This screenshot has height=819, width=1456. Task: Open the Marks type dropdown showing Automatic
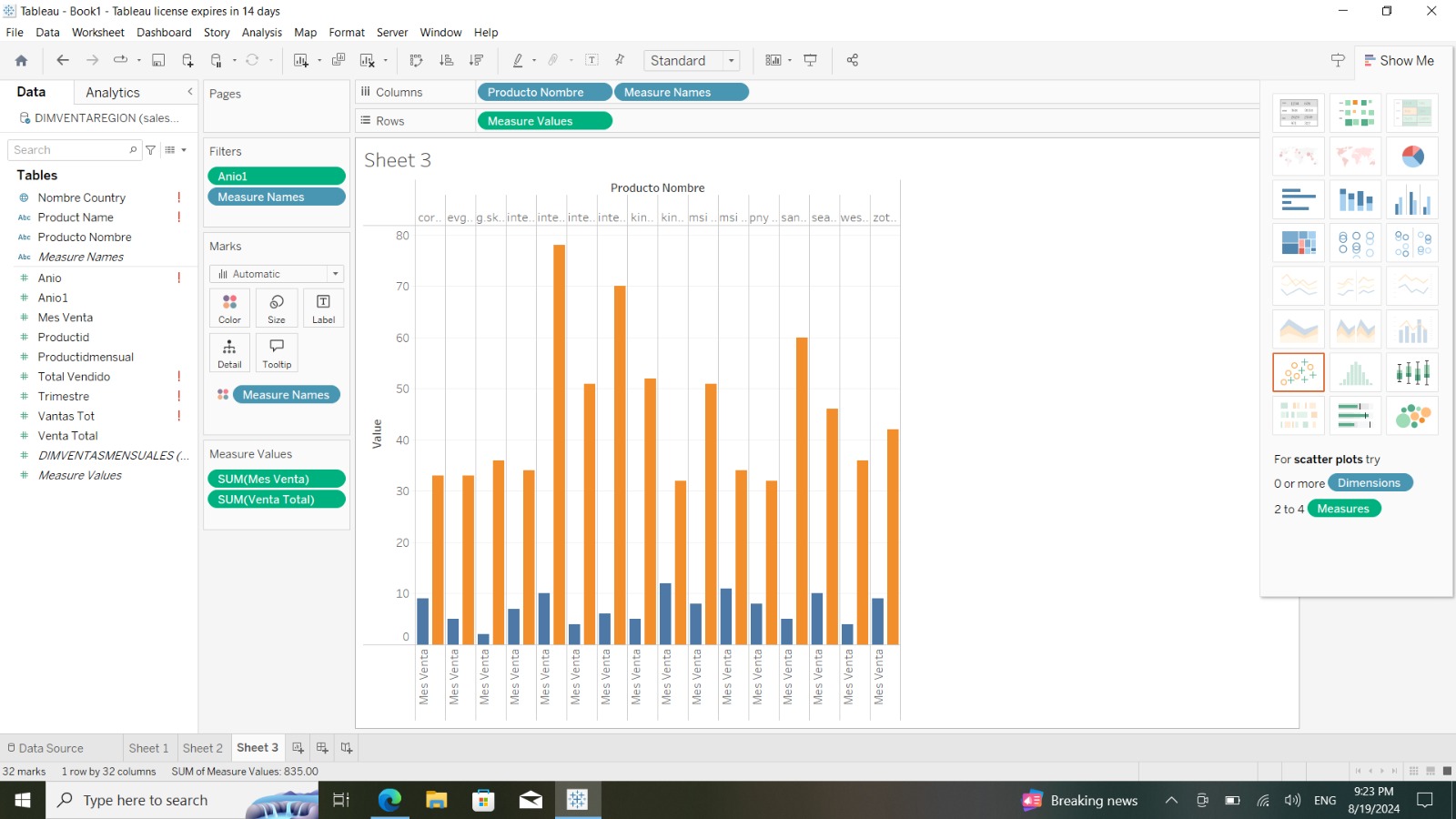coord(276,273)
